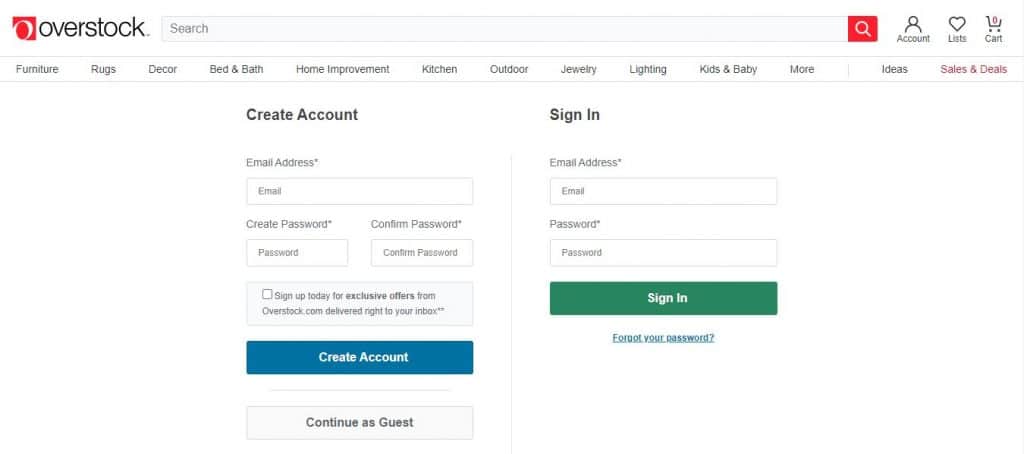This screenshot has height=454, width=1024.
Task: Open the More navigation menu
Action: [x=801, y=69]
